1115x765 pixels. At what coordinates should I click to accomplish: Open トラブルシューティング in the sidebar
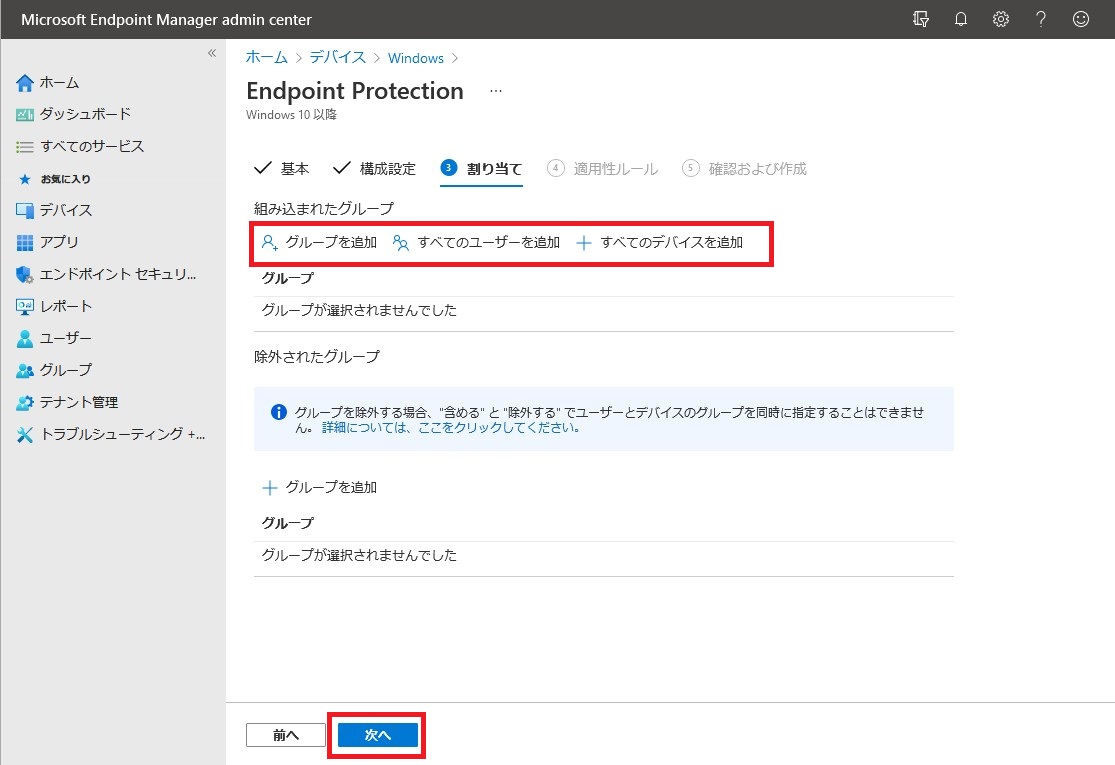coord(122,434)
